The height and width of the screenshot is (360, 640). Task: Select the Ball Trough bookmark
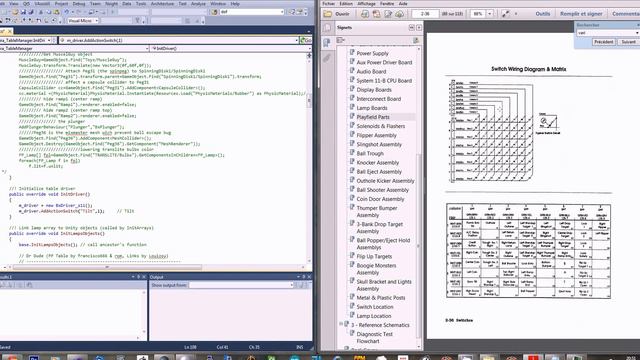click(370, 153)
